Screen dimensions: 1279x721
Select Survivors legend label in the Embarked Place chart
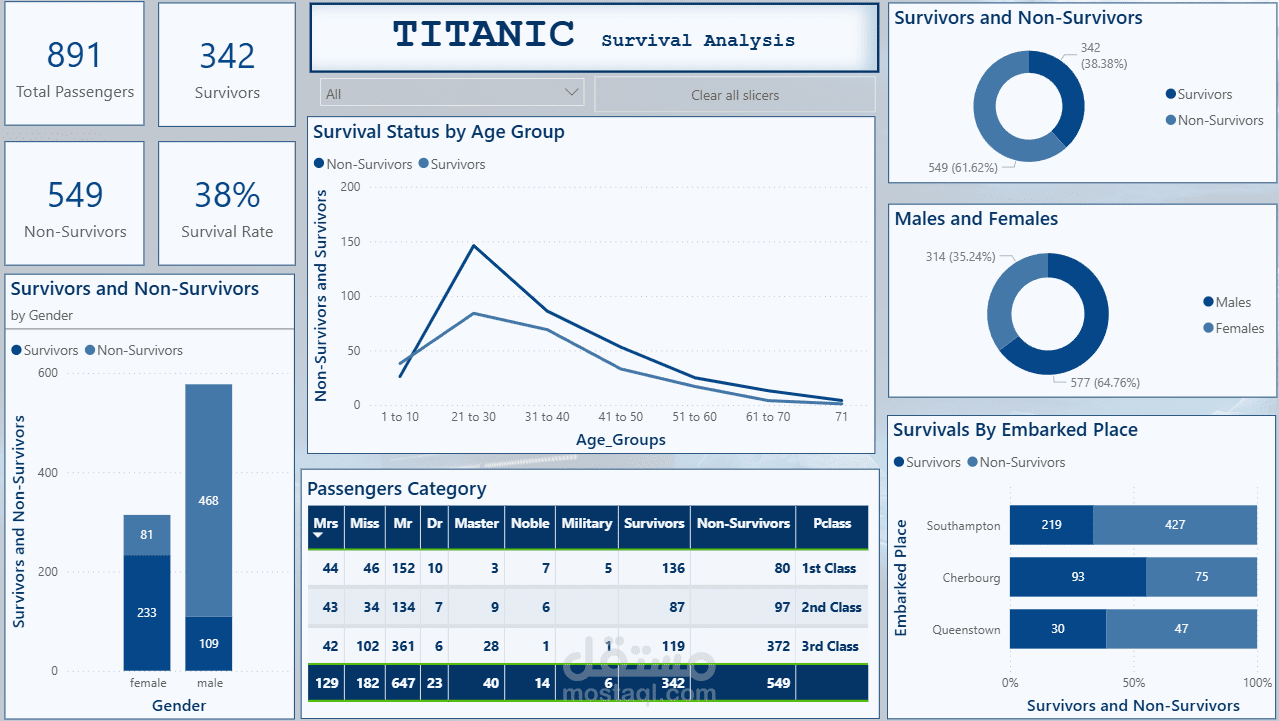click(x=934, y=462)
